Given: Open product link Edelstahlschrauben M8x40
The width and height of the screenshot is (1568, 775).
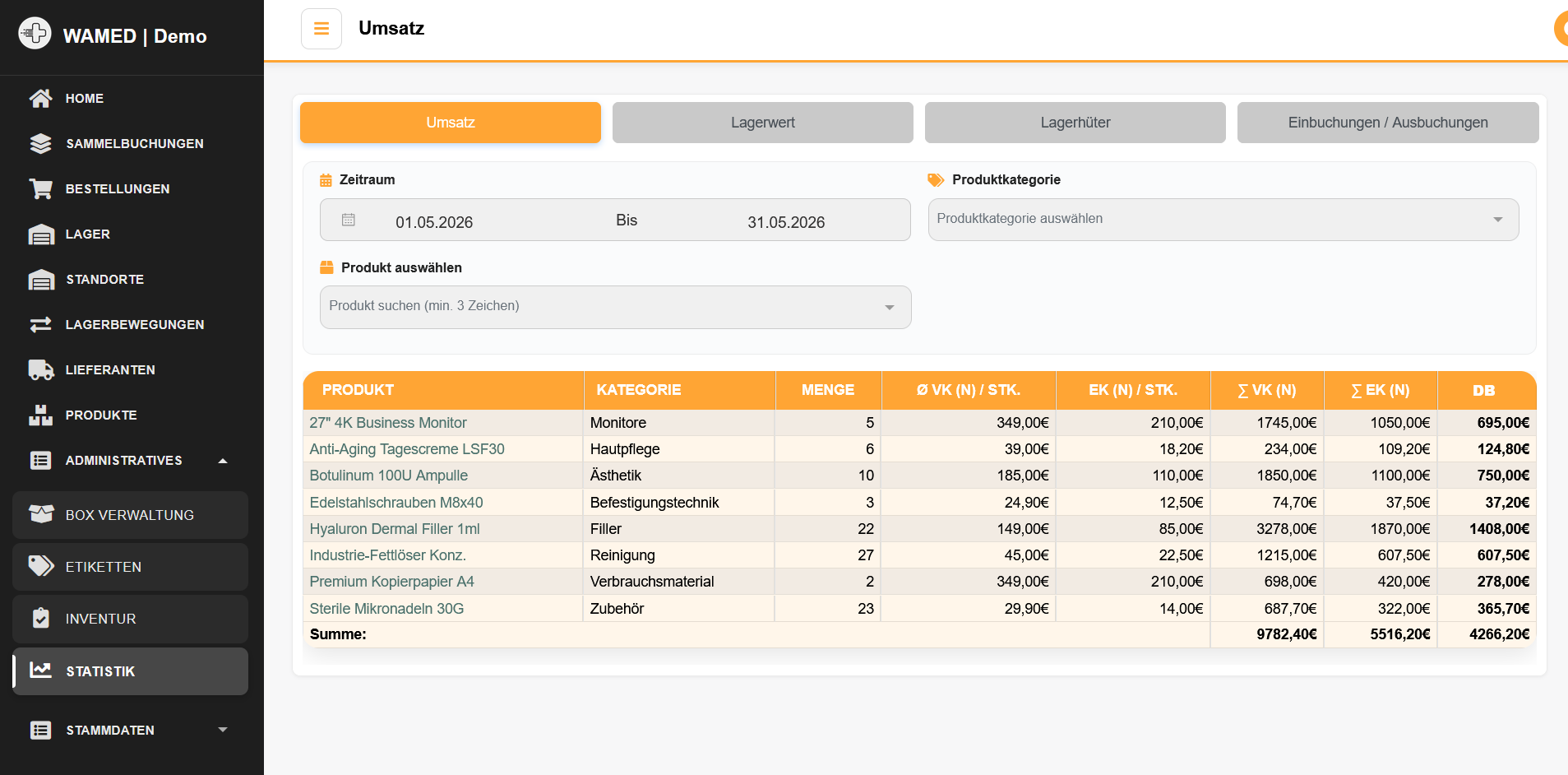Looking at the screenshot, I should (396, 503).
